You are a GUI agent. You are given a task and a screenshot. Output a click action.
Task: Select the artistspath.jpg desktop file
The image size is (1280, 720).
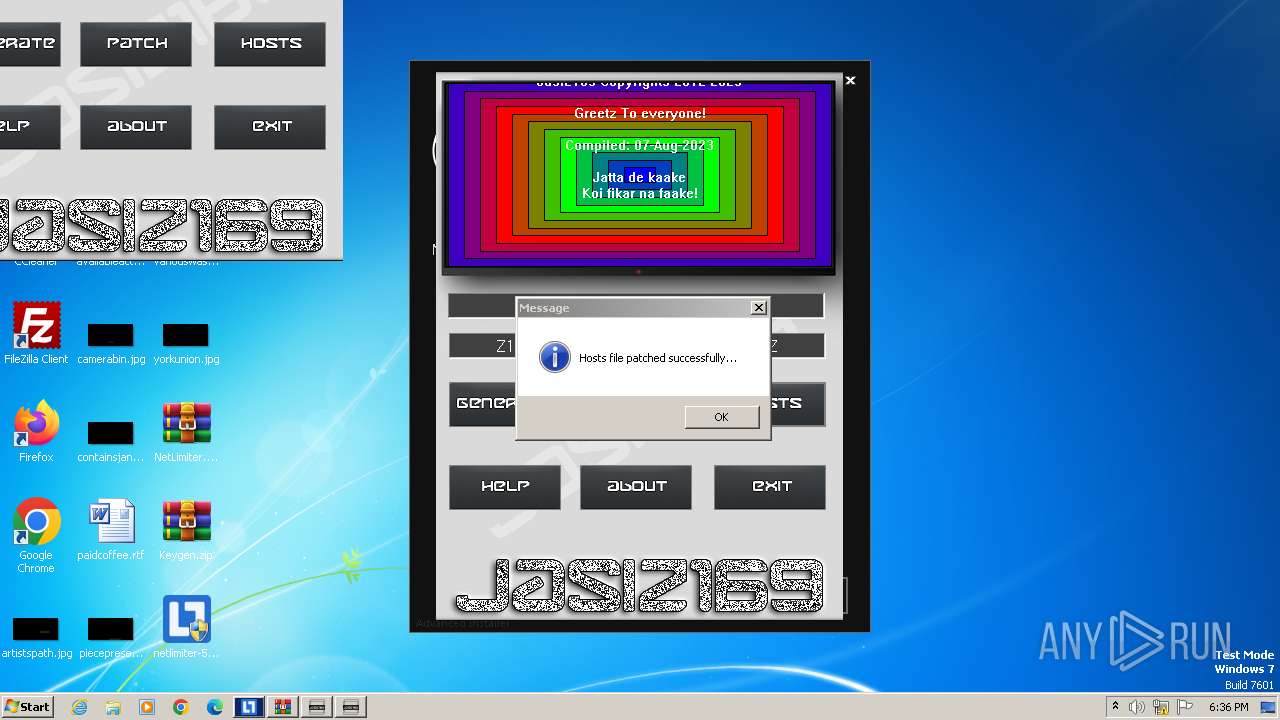[36, 638]
